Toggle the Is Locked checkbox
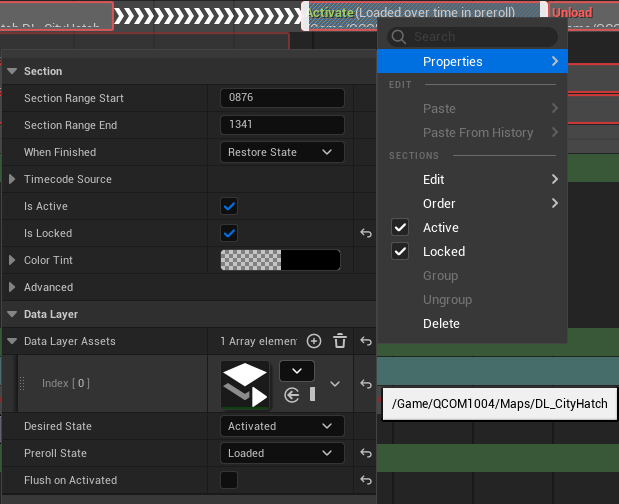 pos(229,233)
